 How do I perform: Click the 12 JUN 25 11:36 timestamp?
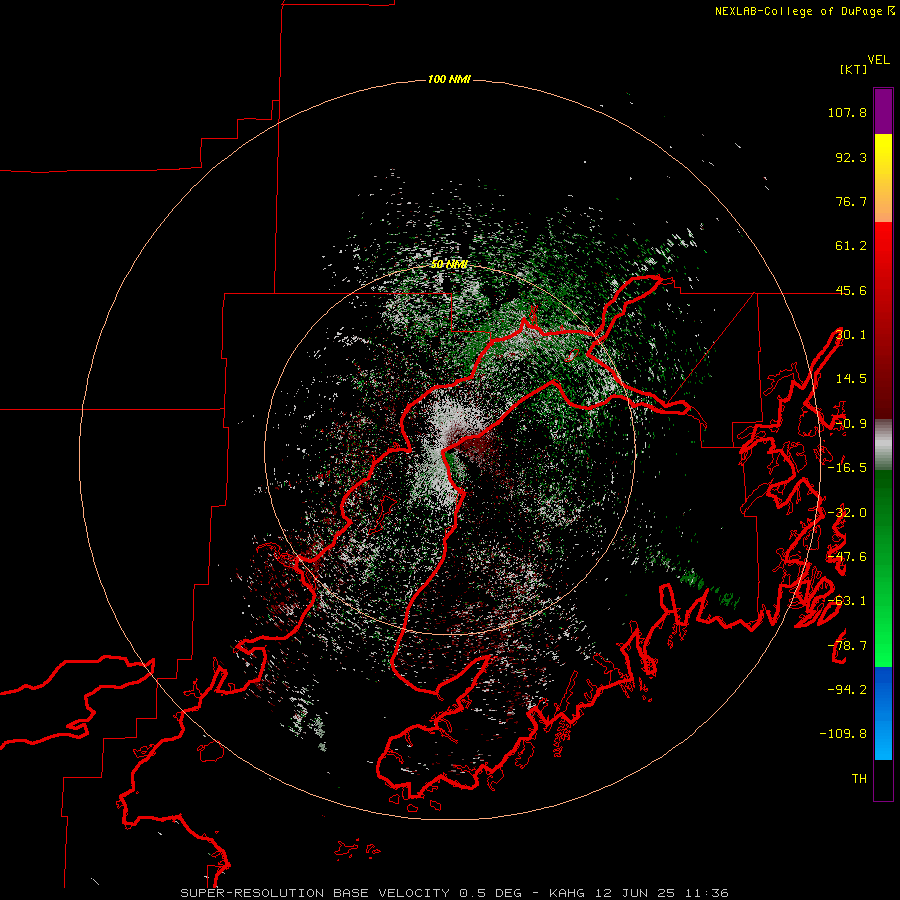click(662, 893)
